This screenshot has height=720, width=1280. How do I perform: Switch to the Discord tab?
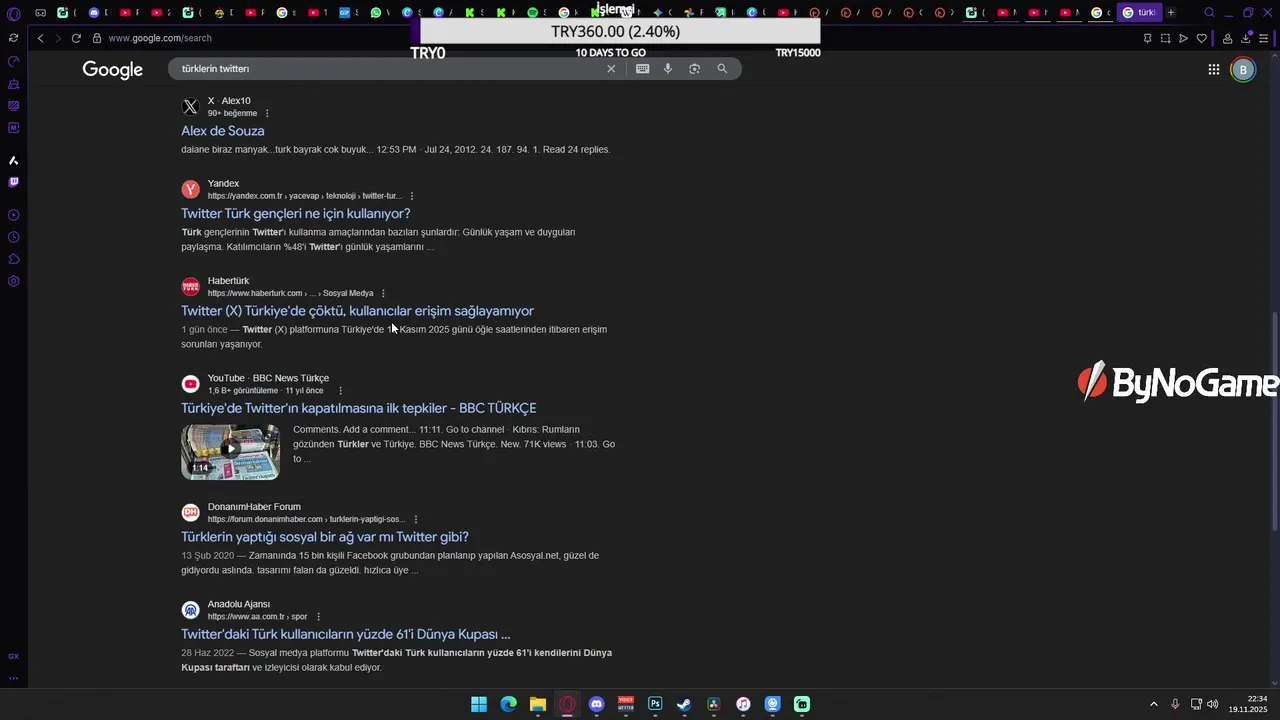click(95, 13)
